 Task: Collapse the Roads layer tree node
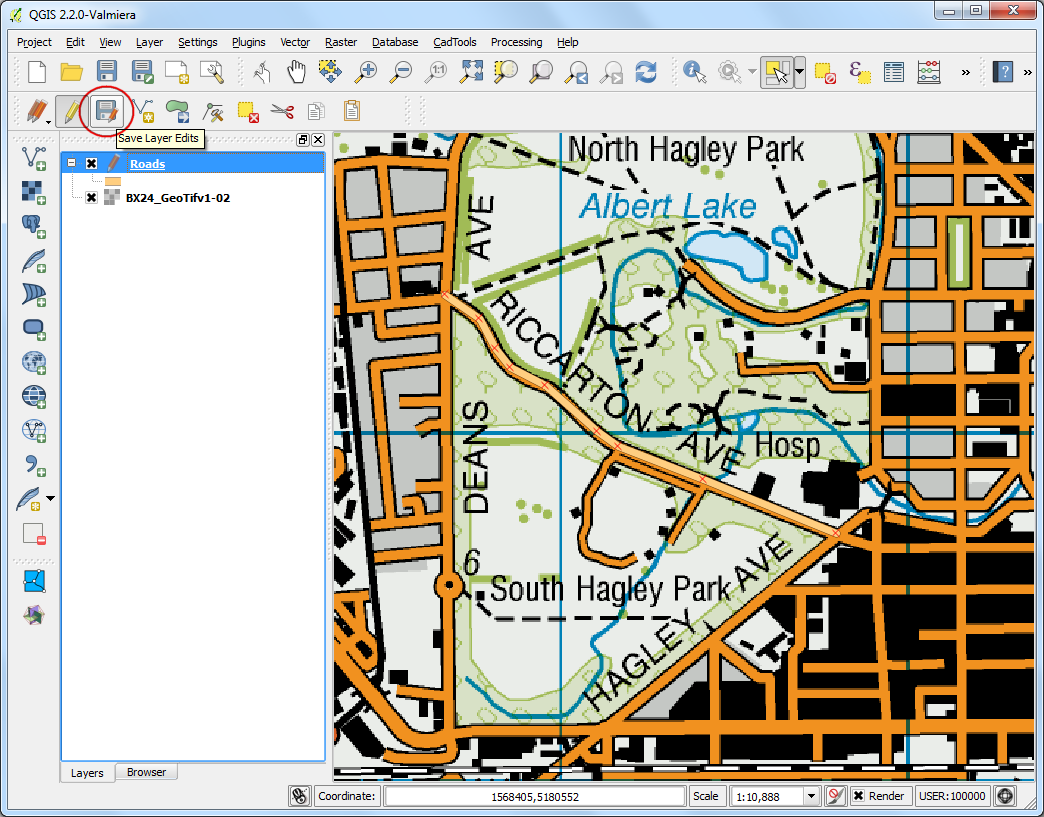pos(72,164)
